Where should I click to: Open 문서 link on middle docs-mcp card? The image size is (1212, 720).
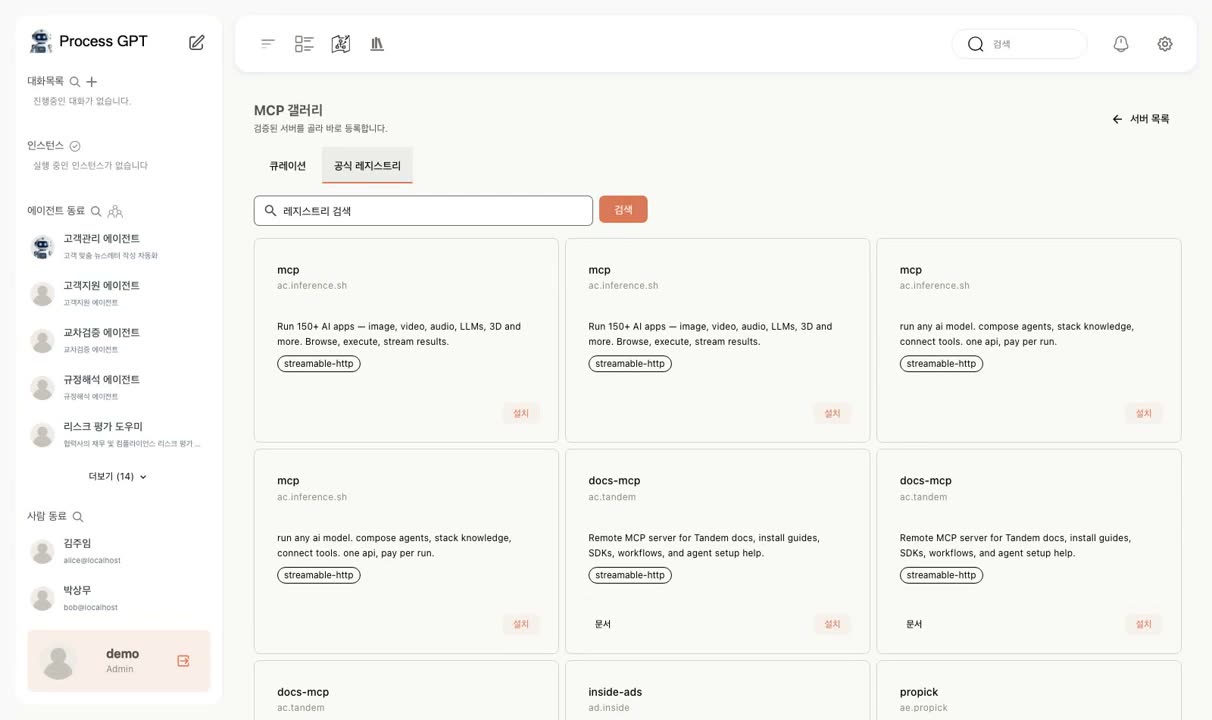point(603,624)
